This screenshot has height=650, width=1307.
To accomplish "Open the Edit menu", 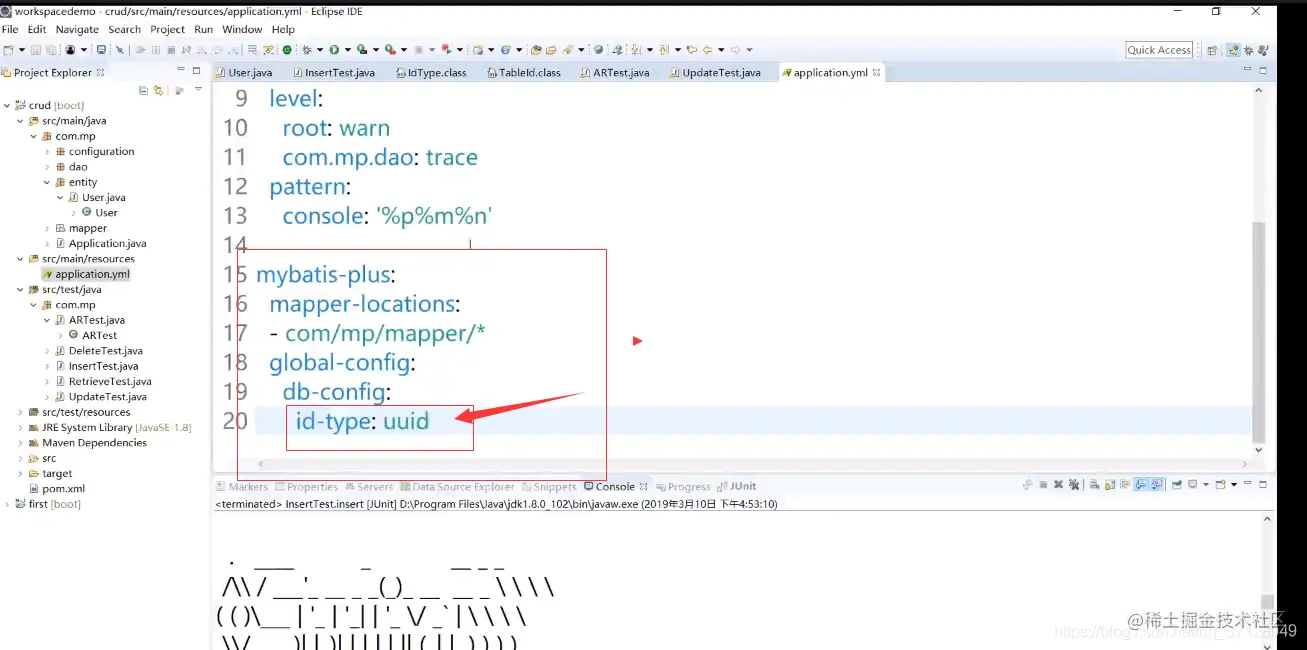I will coord(37,29).
